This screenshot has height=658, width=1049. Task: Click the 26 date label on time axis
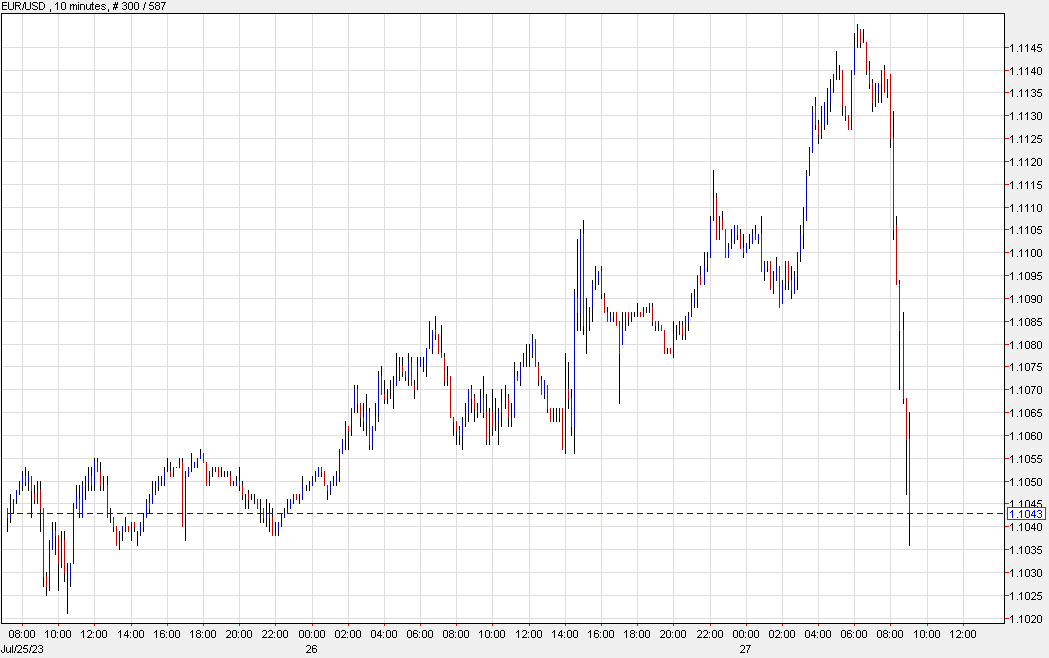coord(311,649)
